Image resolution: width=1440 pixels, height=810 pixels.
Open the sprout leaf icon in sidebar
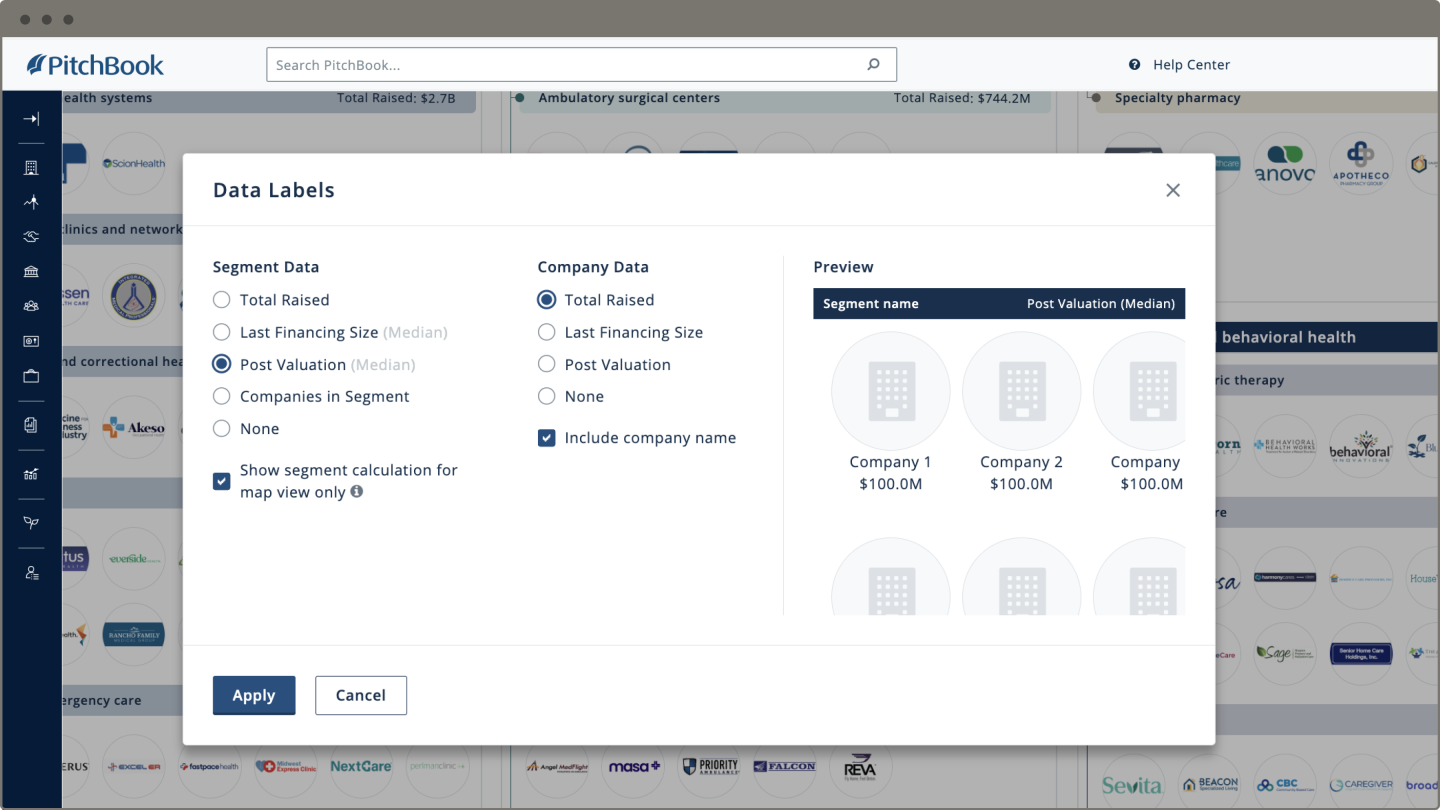(31, 523)
